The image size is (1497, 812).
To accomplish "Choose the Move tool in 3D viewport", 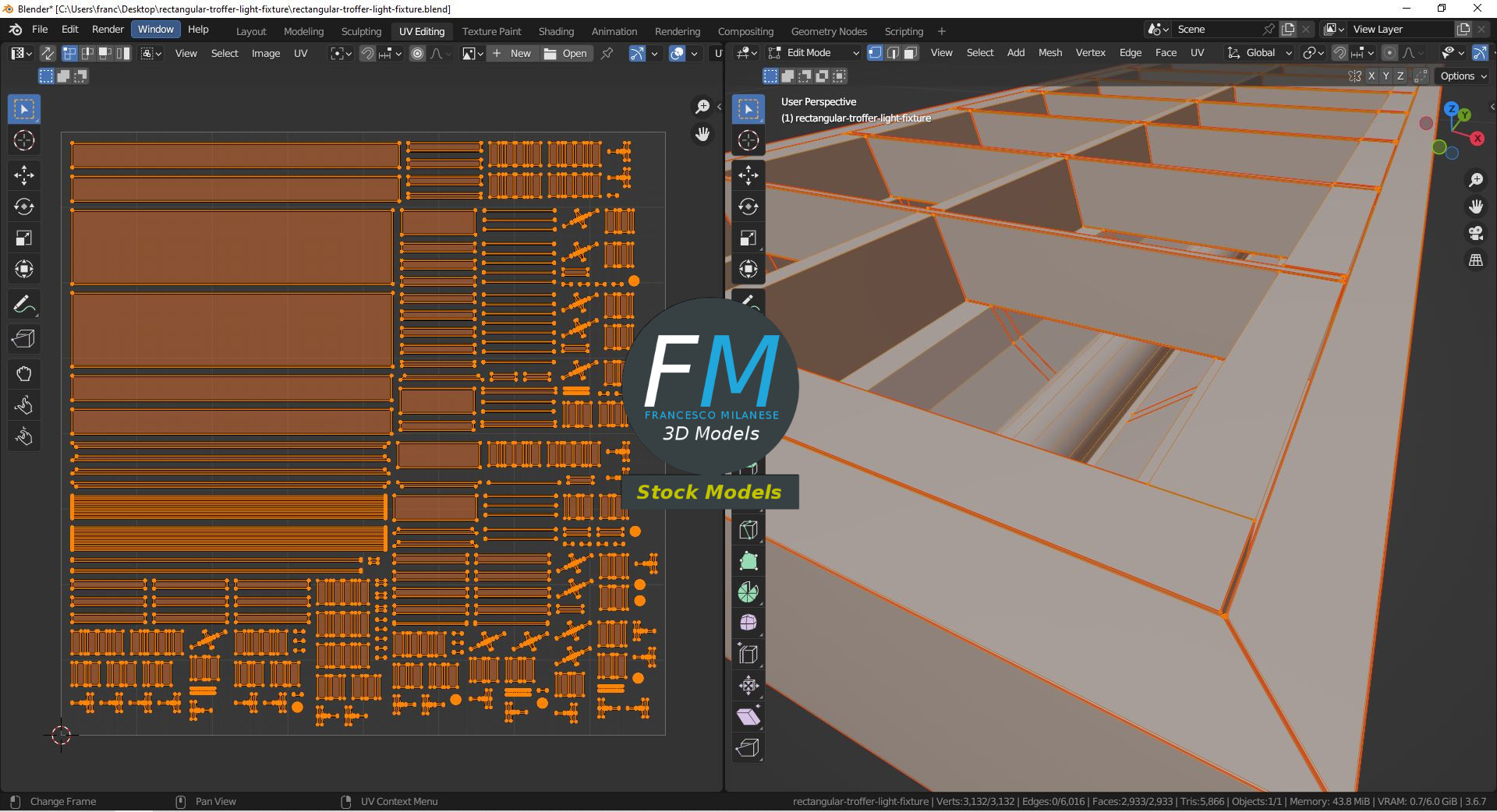I will point(748,175).
